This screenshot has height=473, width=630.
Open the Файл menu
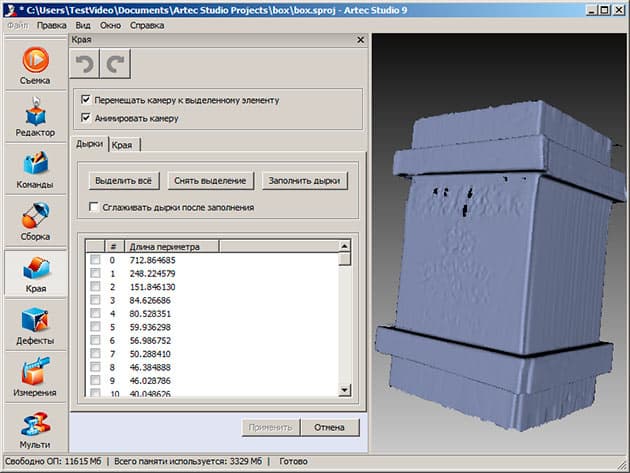tap(18, 25)
